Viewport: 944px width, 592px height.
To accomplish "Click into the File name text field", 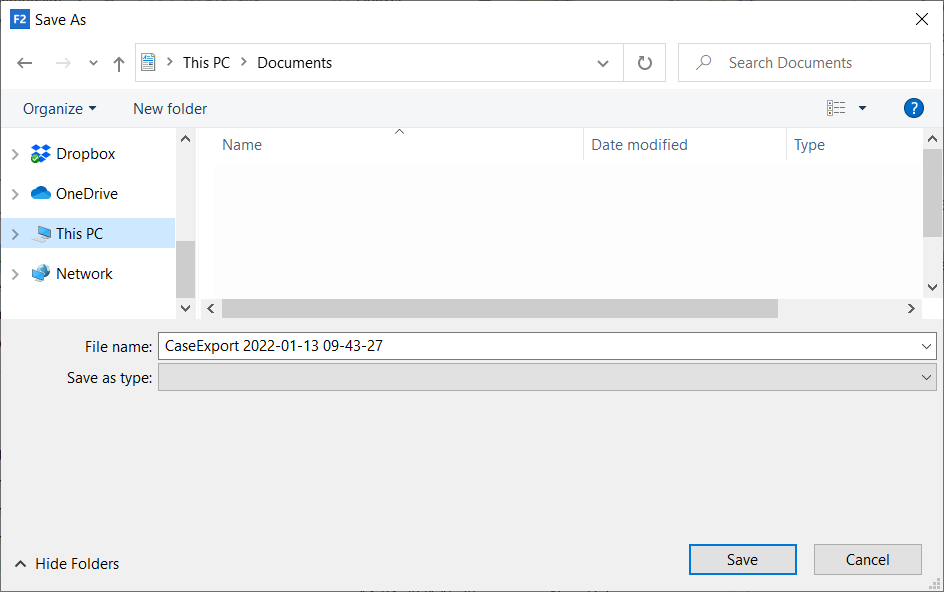I will click(540, 346).
